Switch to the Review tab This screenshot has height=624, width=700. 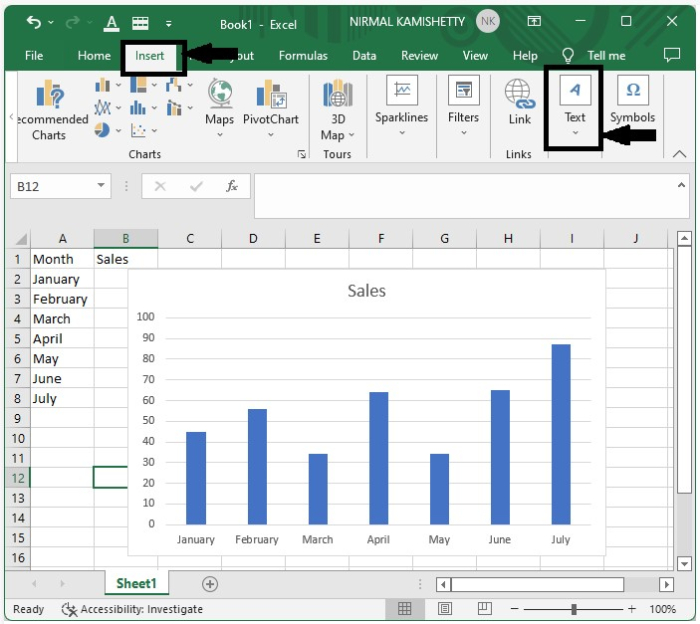pyautogui.click(x=419, y=56)
